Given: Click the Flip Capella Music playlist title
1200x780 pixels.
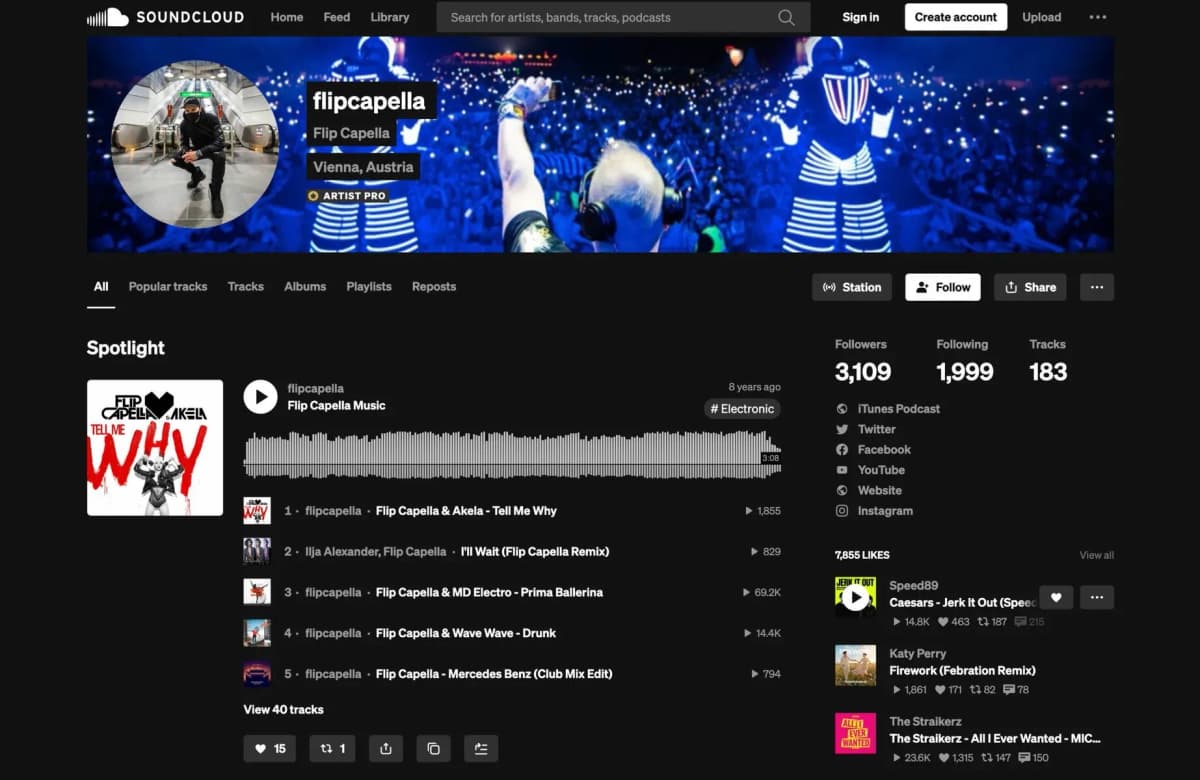Looking at the screenshot, I should coord(336,406).
